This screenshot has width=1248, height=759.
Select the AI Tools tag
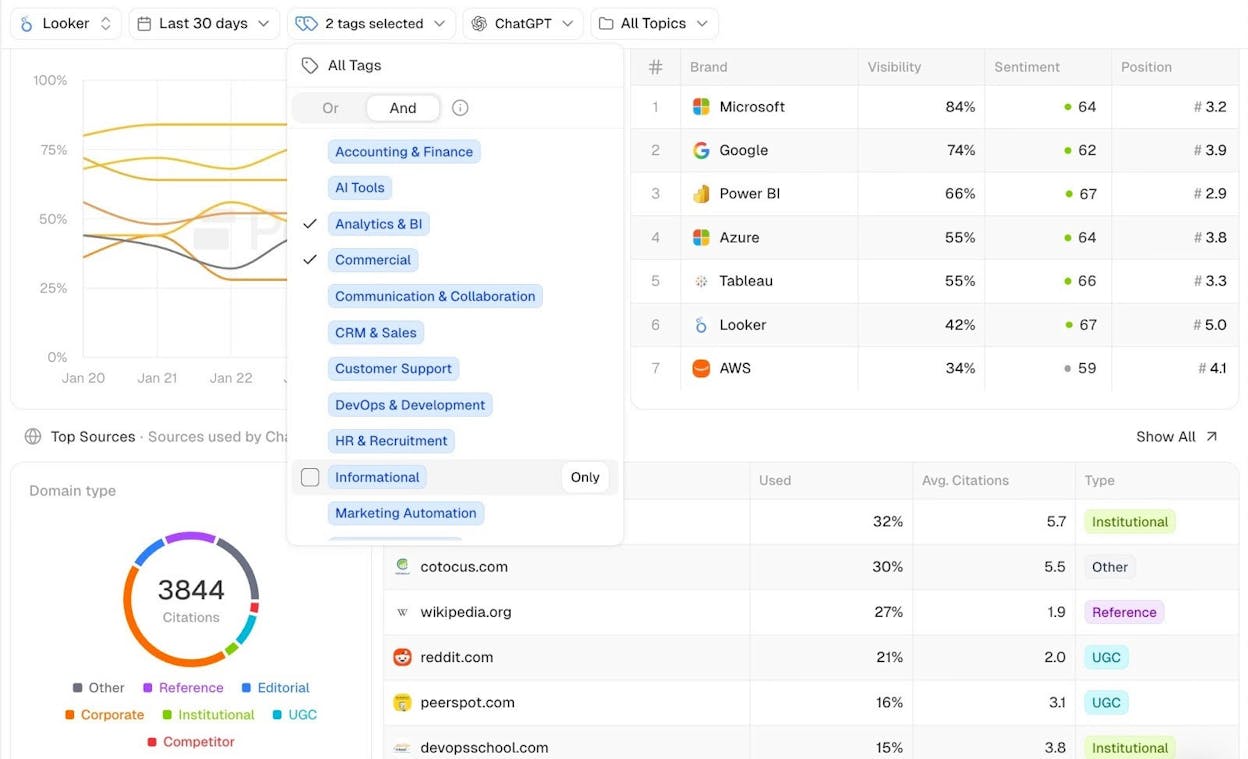(x=360, y=188)
